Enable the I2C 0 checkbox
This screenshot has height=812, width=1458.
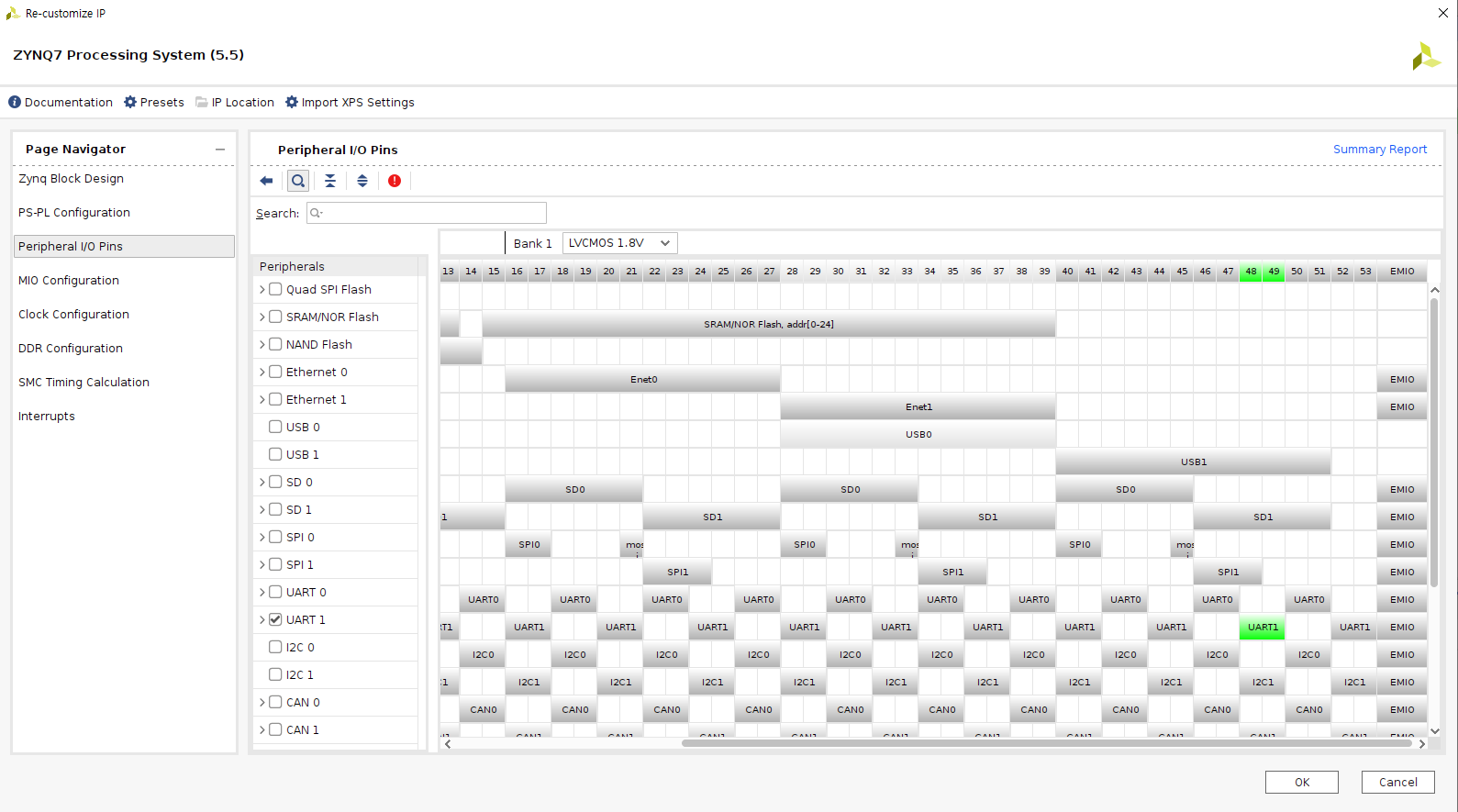[275, 647]
